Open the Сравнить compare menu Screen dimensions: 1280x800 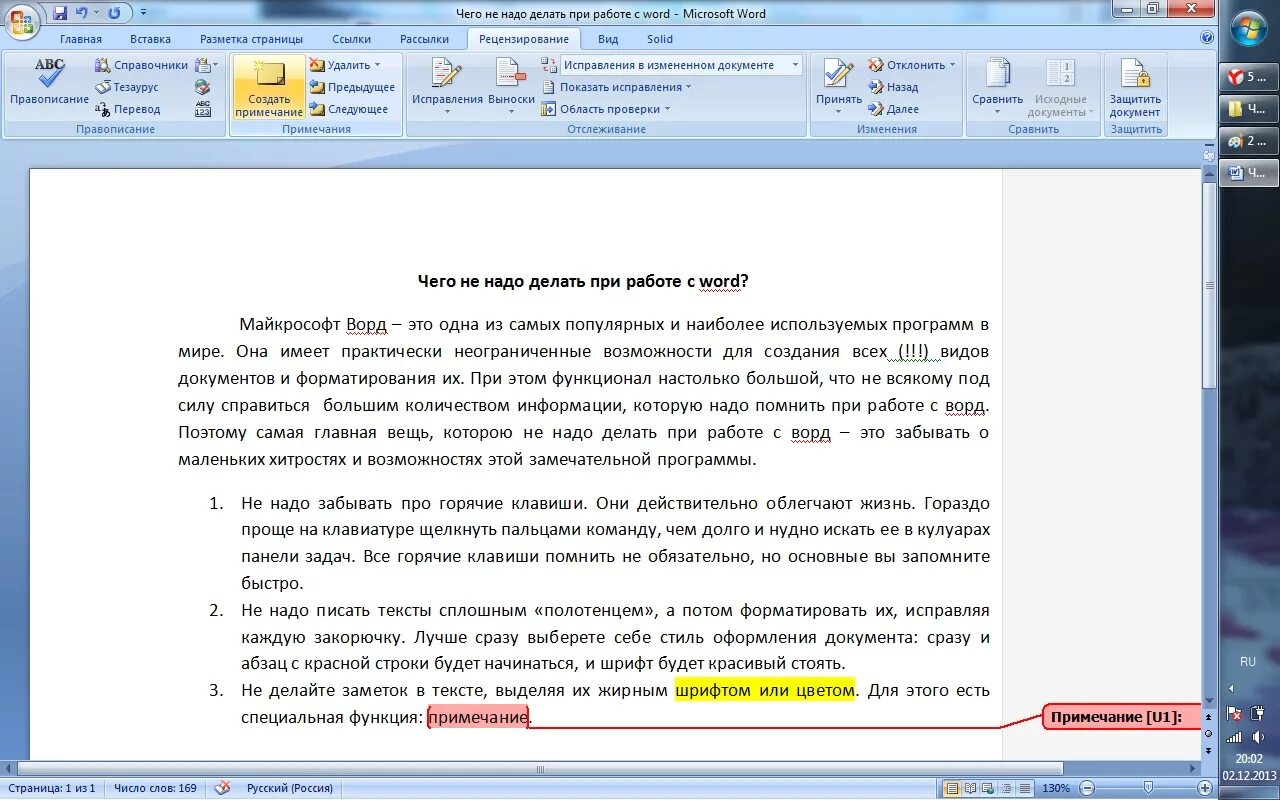[x=998, y=87]
